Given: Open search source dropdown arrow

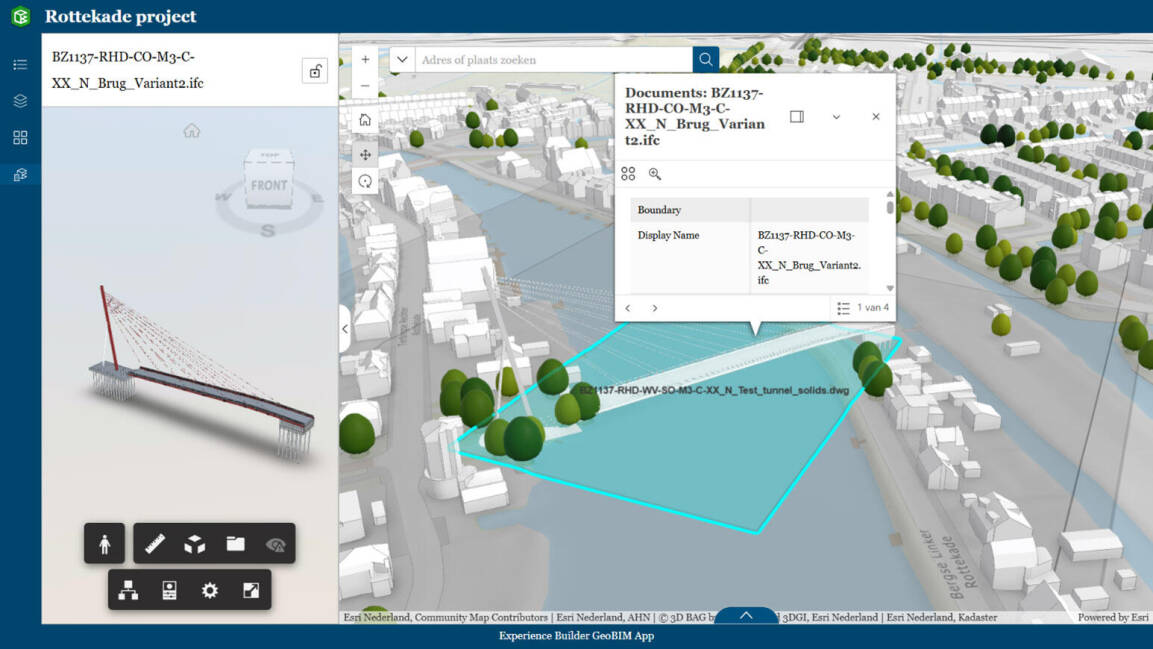Looking at the screenshot, I should (x=402, y=60).
